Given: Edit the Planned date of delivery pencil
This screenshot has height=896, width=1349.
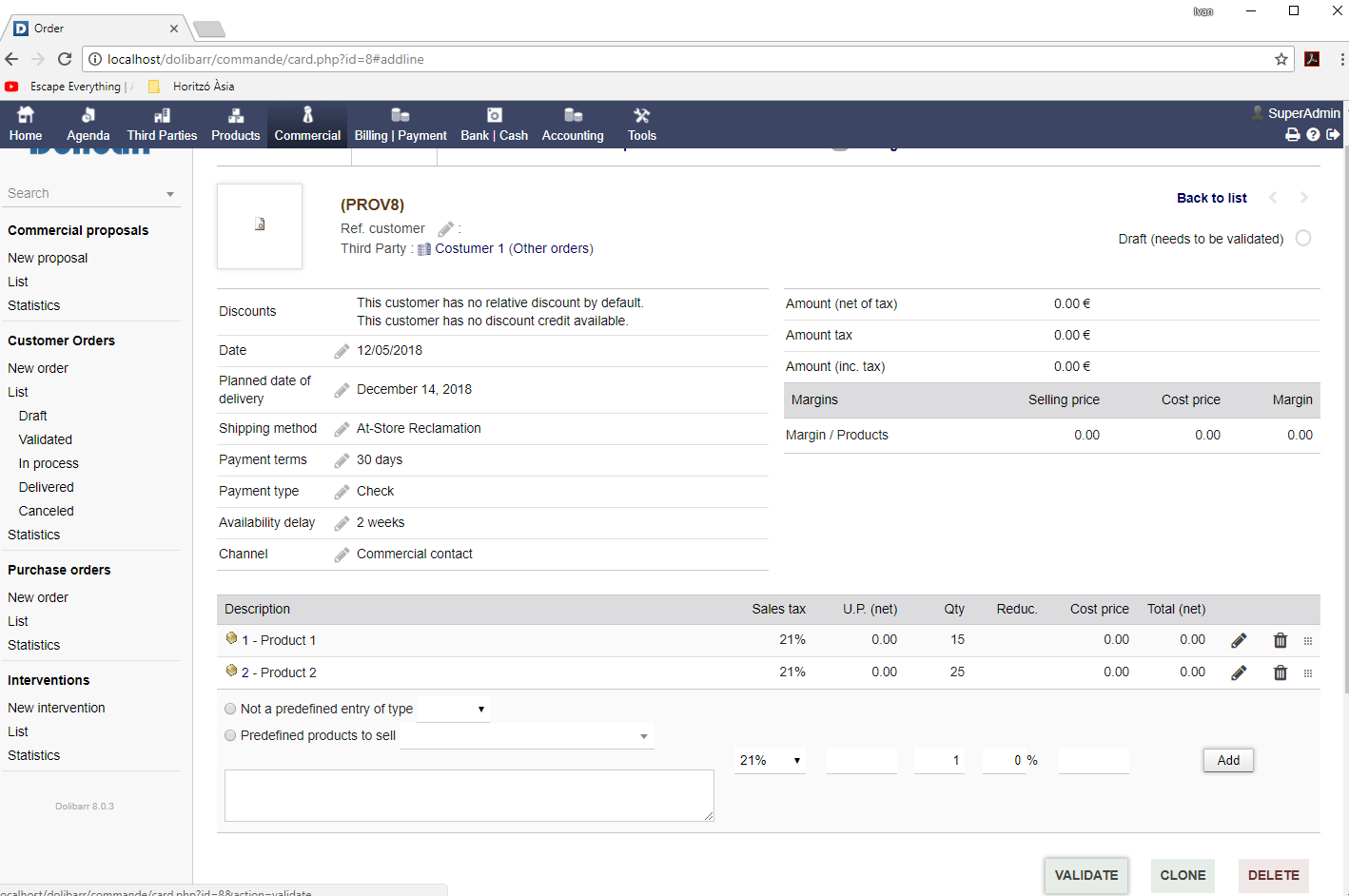Looking at the screenshot, I should (342, 390).
